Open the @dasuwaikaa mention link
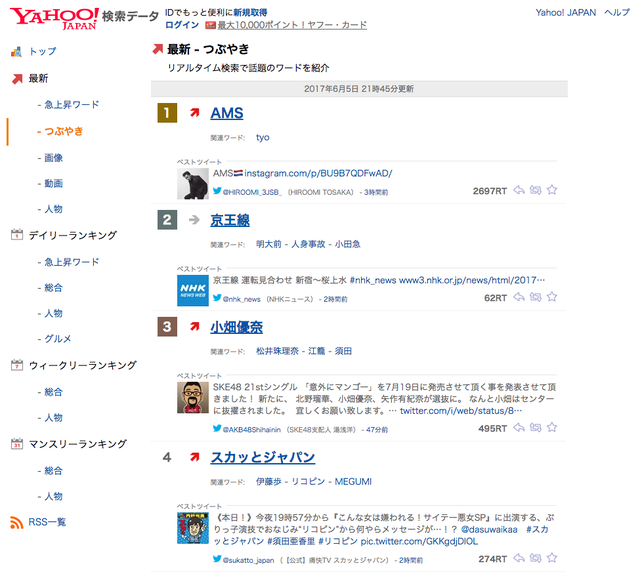The height and width of the screenshot is (574, 640). click(x=489, y=530)
